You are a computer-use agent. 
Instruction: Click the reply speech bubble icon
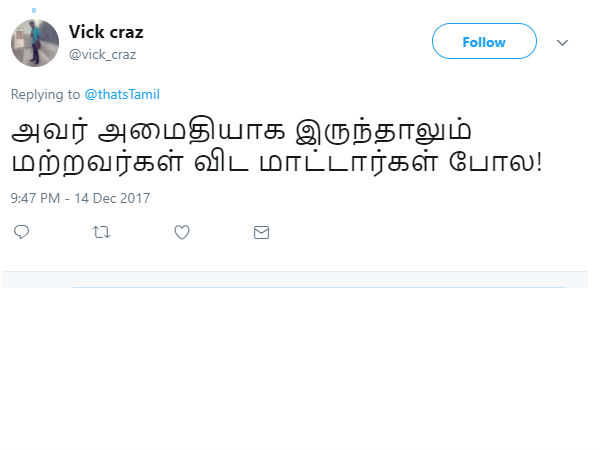pyautogui.click(x=22, y=232)
